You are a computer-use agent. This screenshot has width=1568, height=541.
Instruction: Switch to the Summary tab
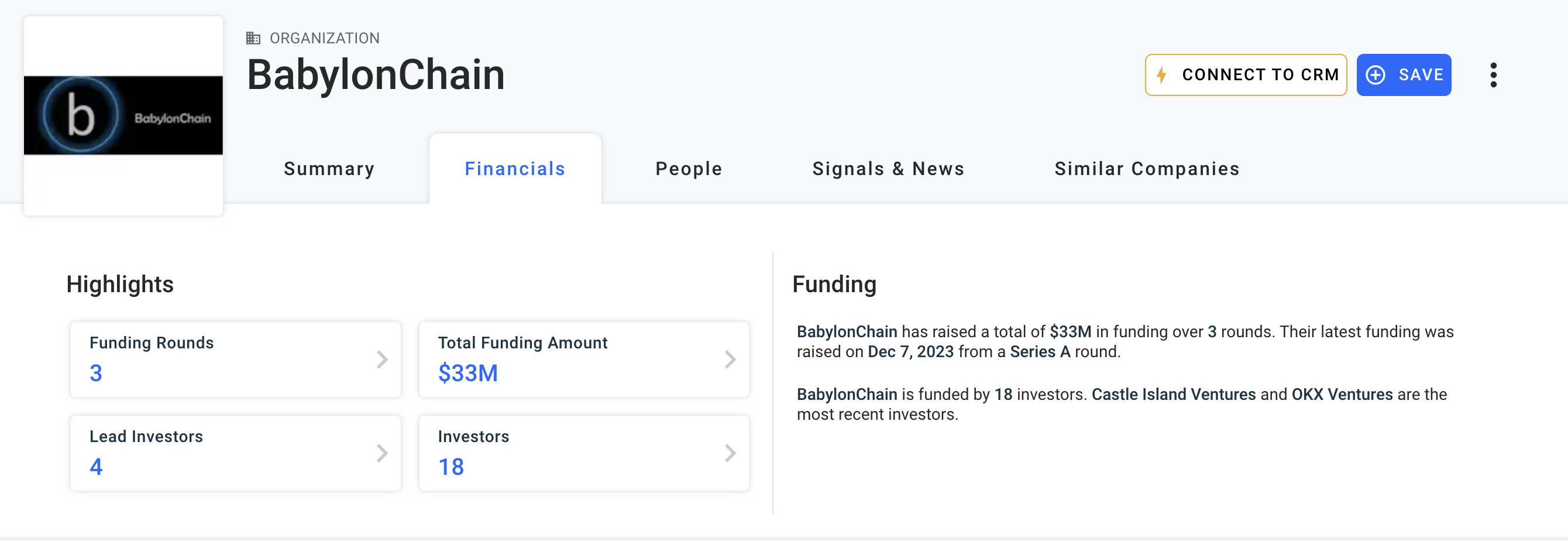coord(329,169)
